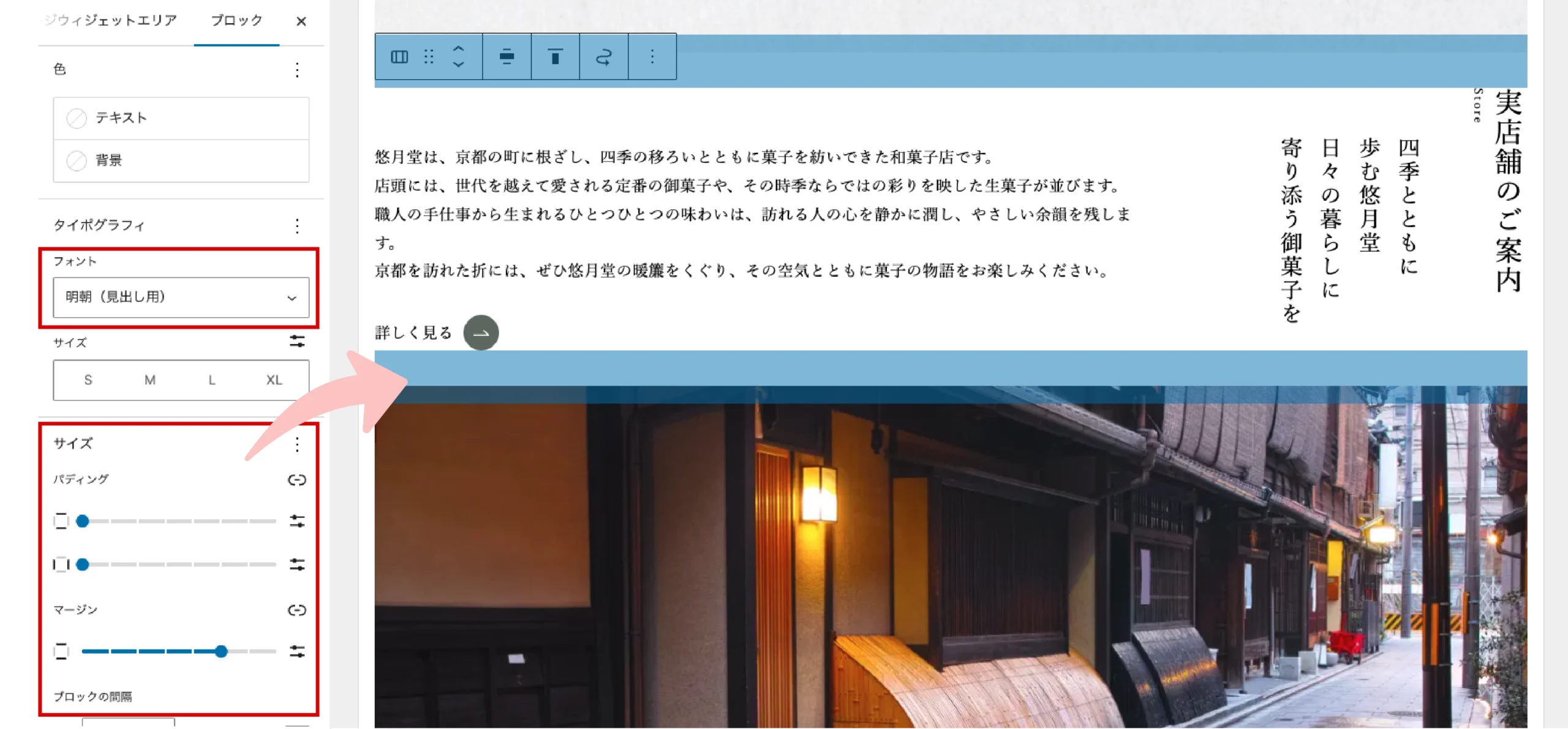Open the typography panel options menu
The height and width of the screenshot is (729, 1568).
(297, 226)
